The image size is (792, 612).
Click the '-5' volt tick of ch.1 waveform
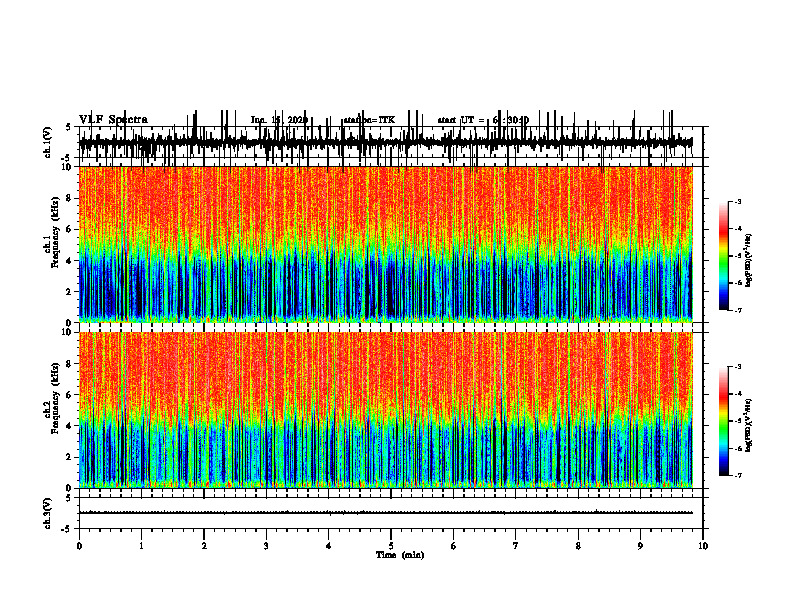point(67,158)
